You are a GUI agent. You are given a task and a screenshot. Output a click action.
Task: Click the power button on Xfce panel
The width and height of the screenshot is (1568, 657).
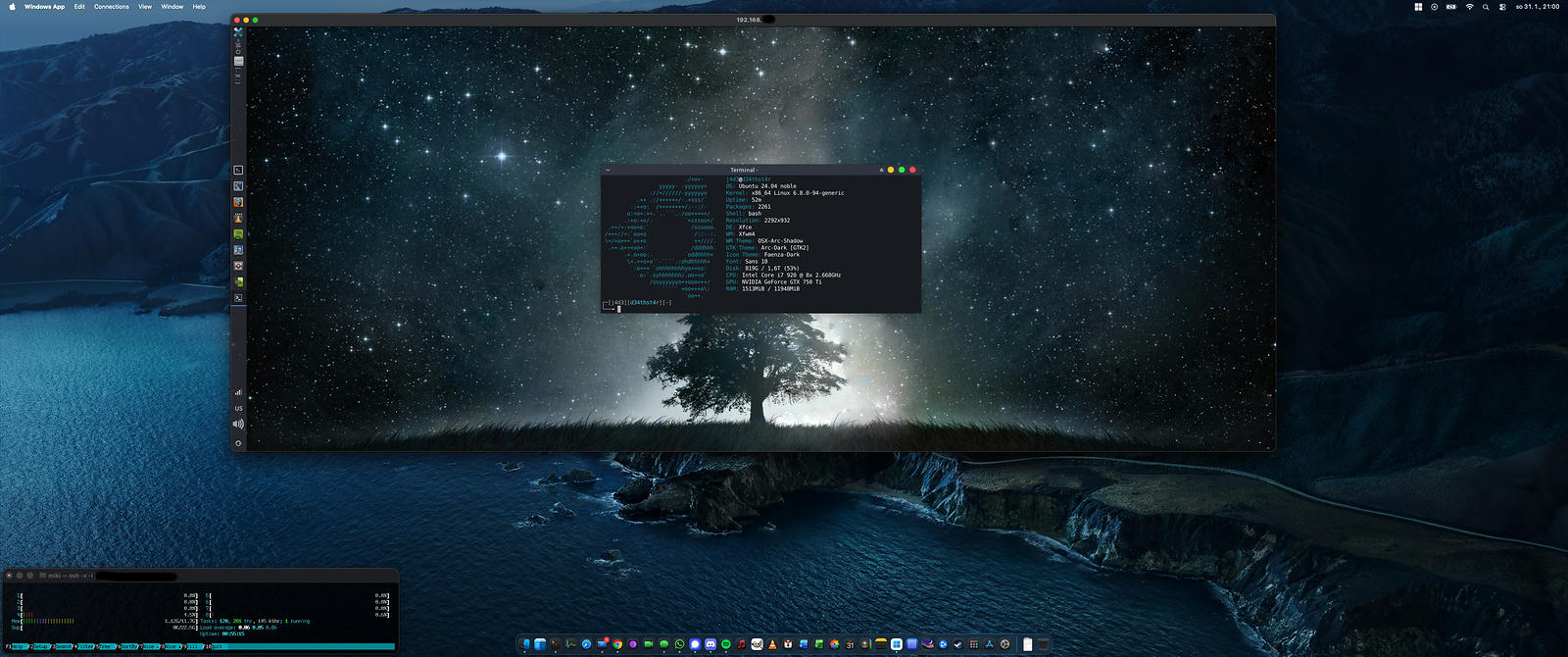[x=238, y=443]
